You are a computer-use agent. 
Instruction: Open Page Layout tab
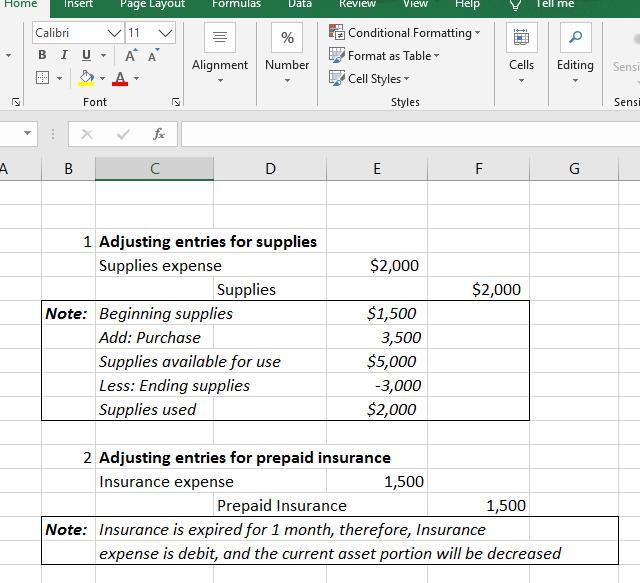(152, 4)
